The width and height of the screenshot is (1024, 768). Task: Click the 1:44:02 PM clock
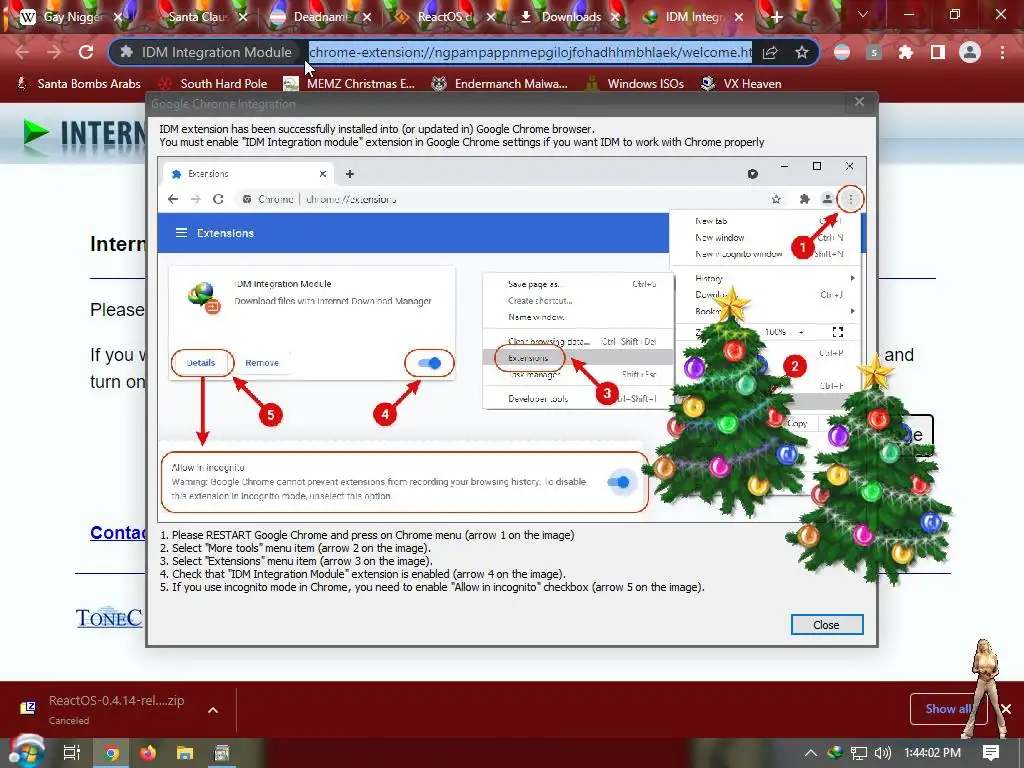(933, 753)
